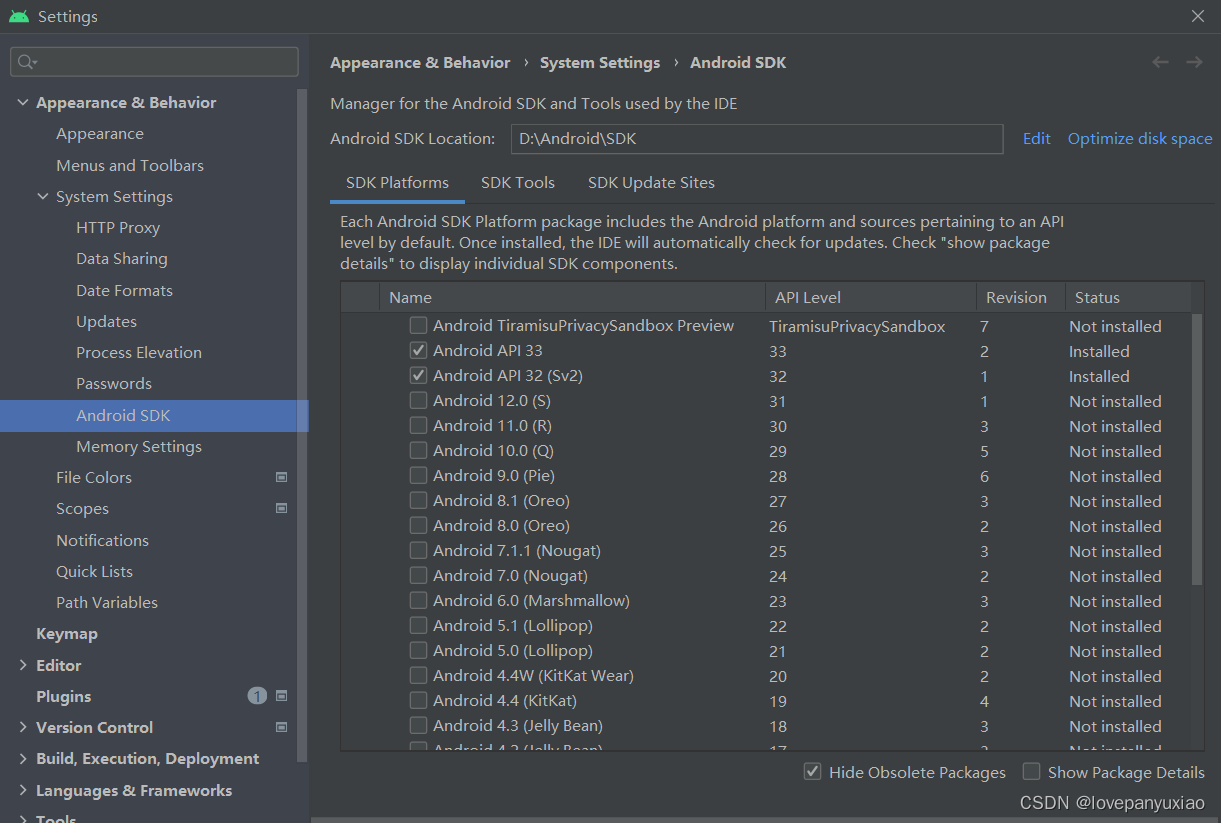The width and height of the screenshot is (1221, 823).
Task: Click the Plugins update count badge
Action: [x=257, y=696]
